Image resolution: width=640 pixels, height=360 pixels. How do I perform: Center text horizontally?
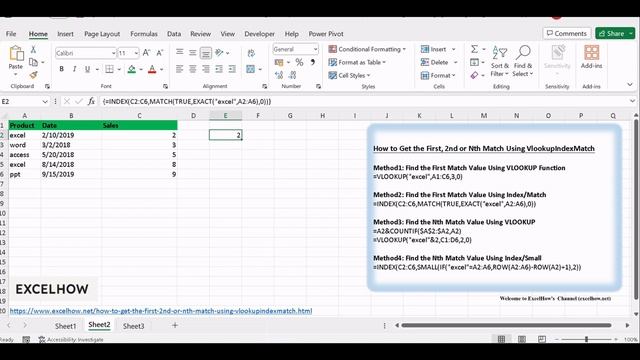coord(193,69)
